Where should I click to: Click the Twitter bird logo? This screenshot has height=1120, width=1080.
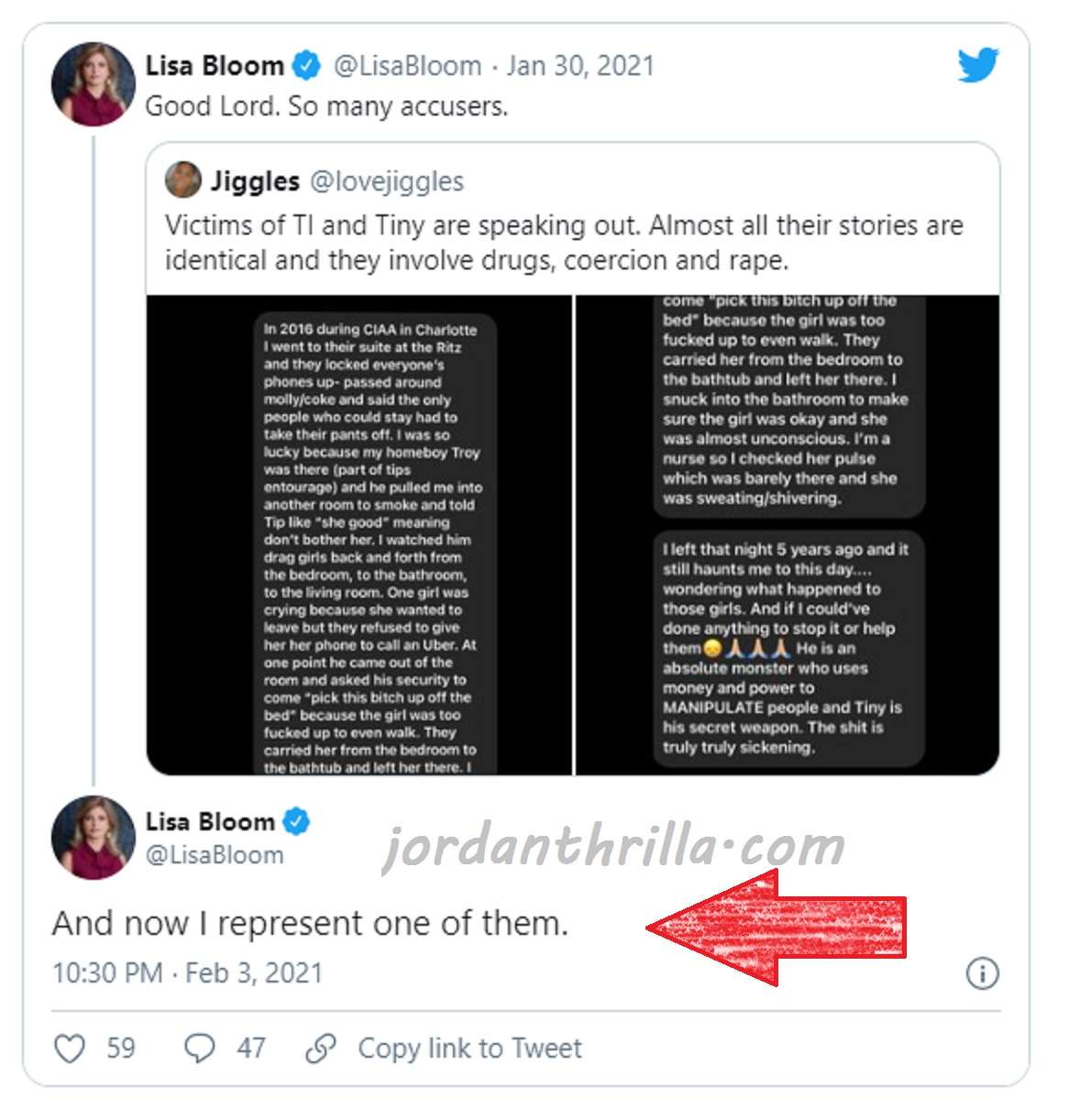pyautogui.click(x=977, y=66)
